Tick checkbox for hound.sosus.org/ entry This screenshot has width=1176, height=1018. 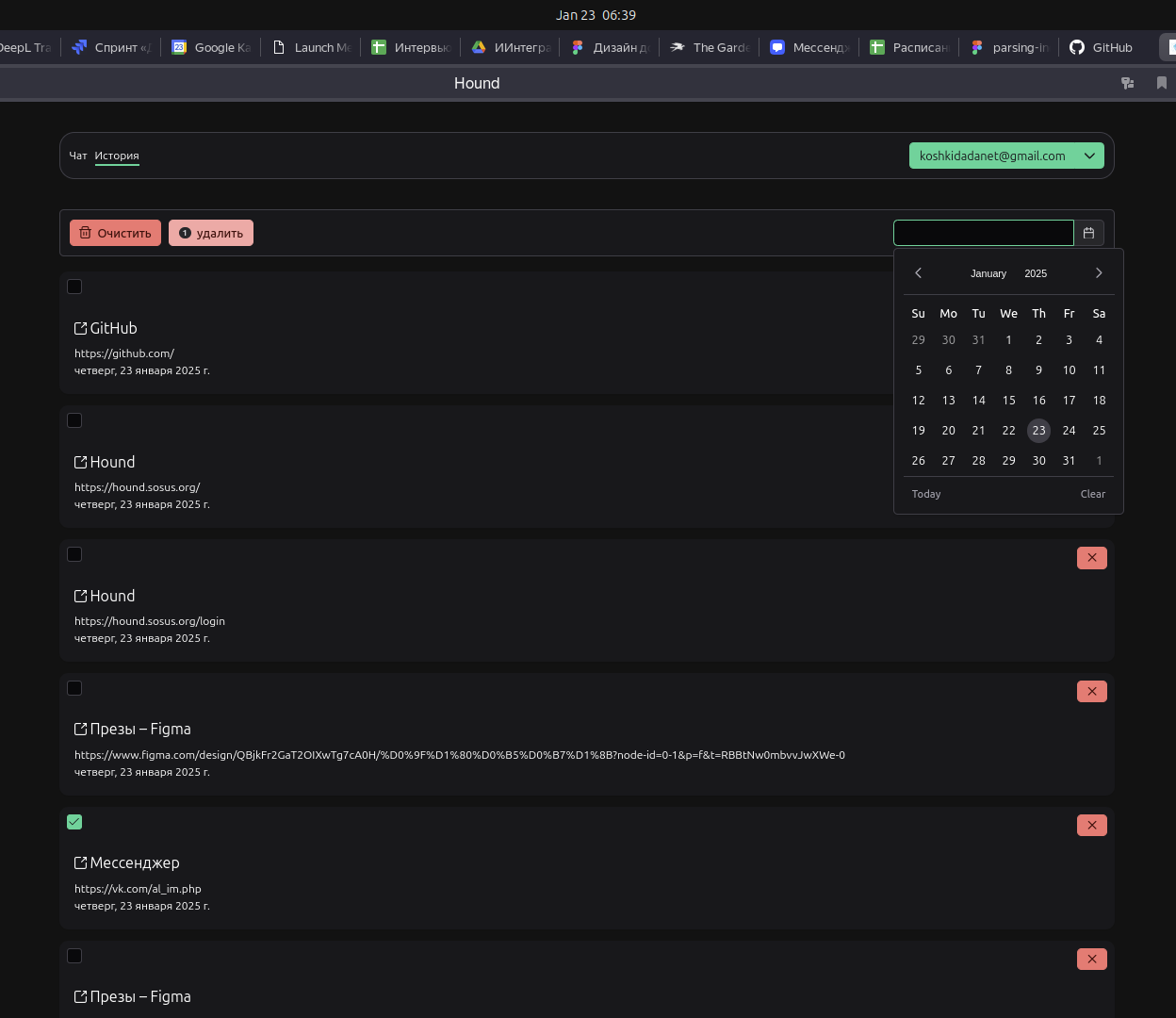(74, 420)
